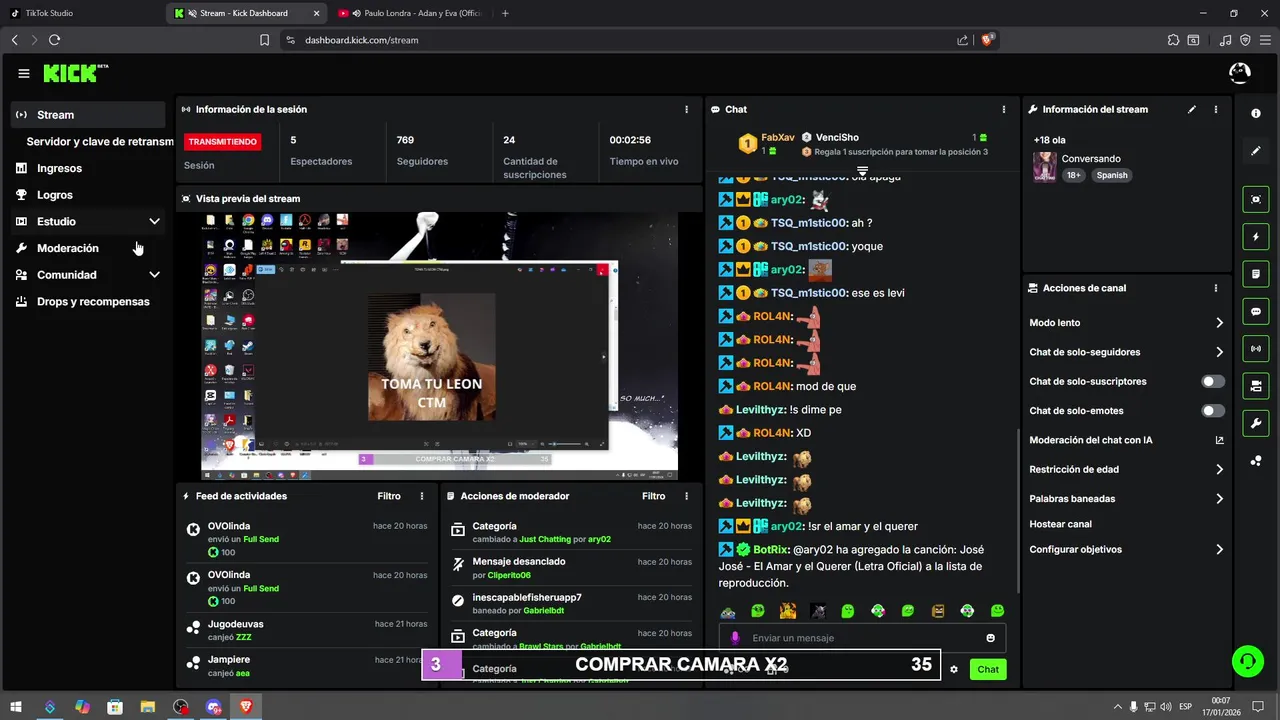Open File Explorer from the taskbar

pos(148,707)
